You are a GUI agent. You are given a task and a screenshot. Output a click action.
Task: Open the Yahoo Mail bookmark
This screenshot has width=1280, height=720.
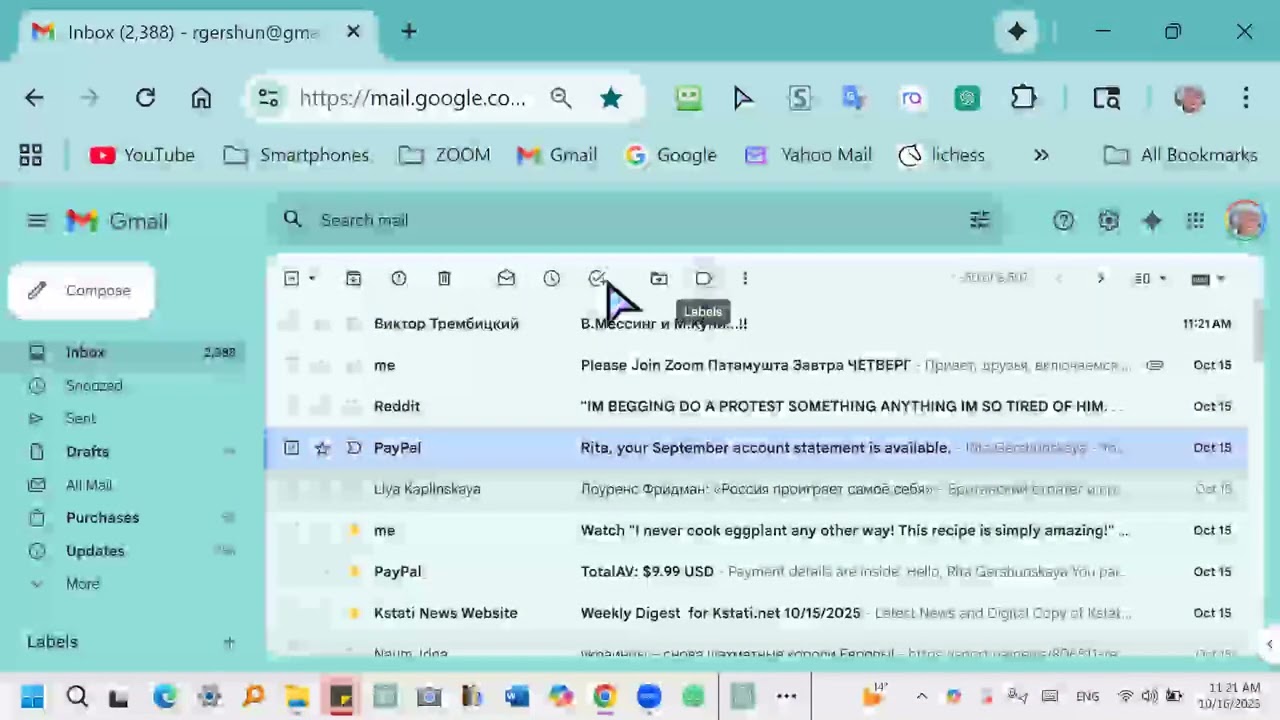click(809, 155)
